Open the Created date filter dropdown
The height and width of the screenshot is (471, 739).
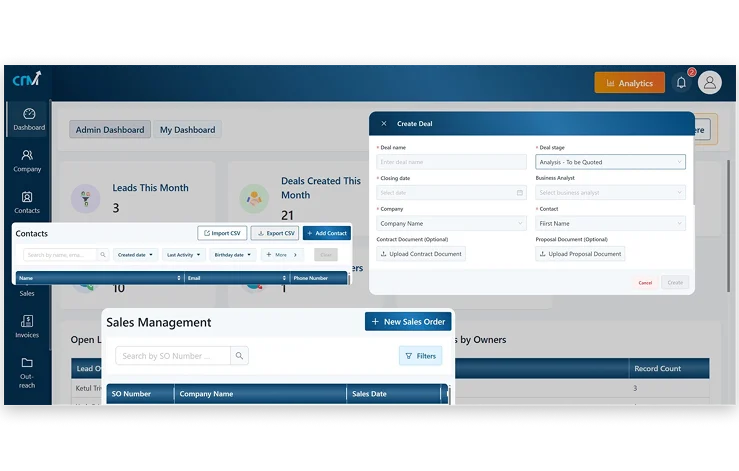pos(135,255)
